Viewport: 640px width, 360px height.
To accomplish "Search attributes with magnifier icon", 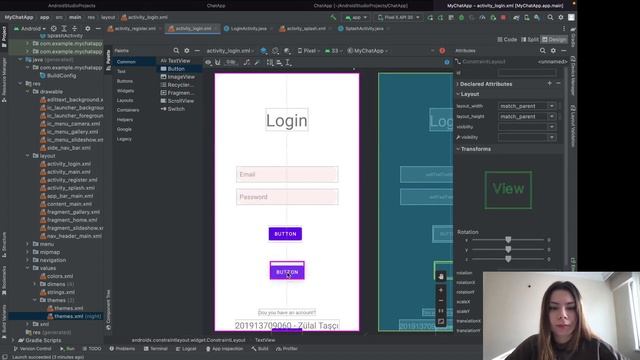I will 542,51.
